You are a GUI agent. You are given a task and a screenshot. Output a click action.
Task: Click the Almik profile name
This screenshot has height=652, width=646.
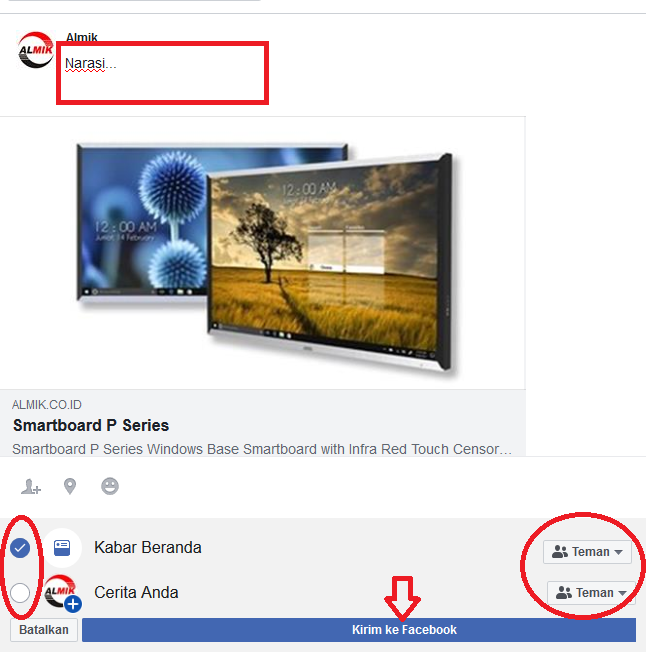(x=81, y=37)
